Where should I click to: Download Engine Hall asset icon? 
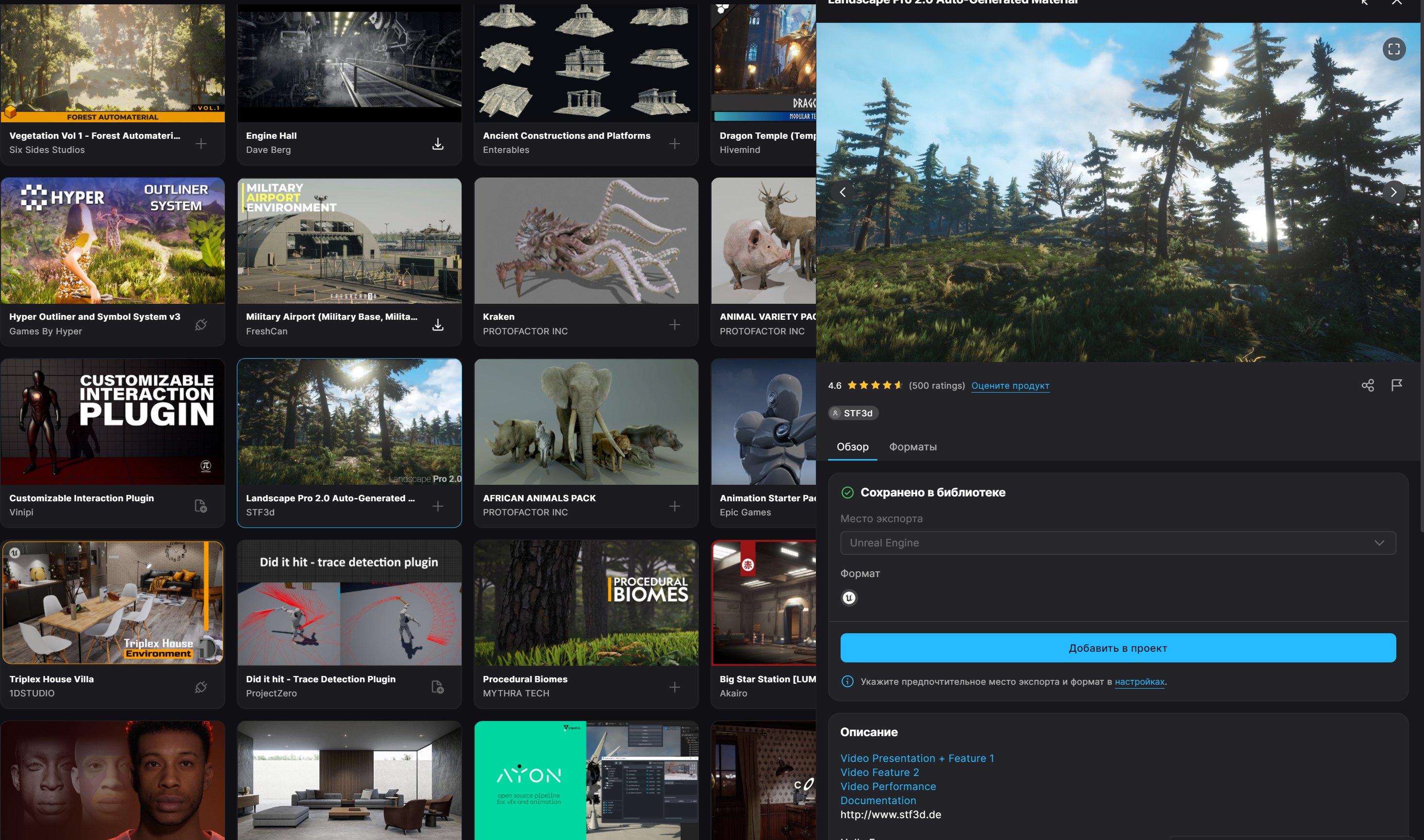tap(437, 144)
